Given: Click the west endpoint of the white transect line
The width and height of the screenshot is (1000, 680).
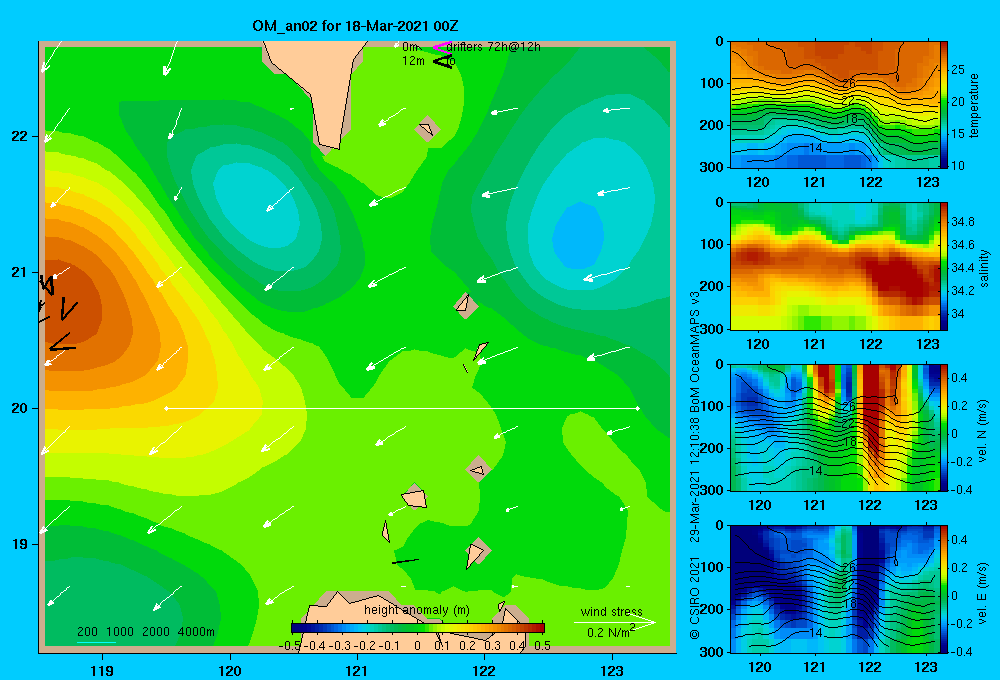Looking at the screenshot, I should point(166,408).
